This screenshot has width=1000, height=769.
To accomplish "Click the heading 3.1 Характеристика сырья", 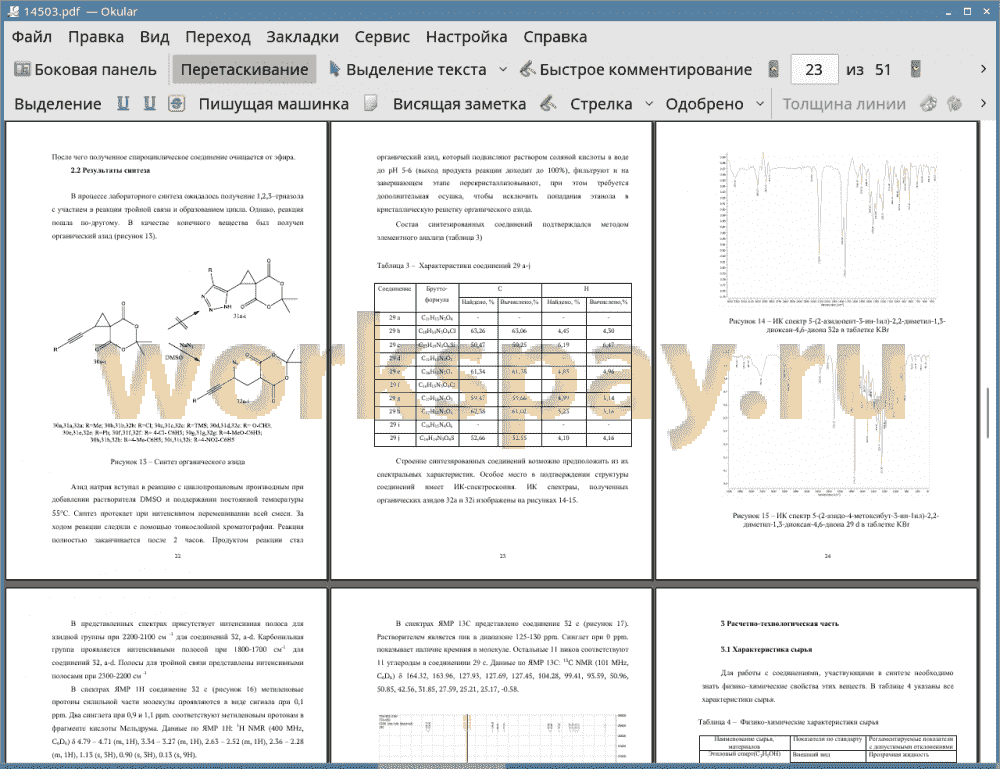I will tap(766, 650).
